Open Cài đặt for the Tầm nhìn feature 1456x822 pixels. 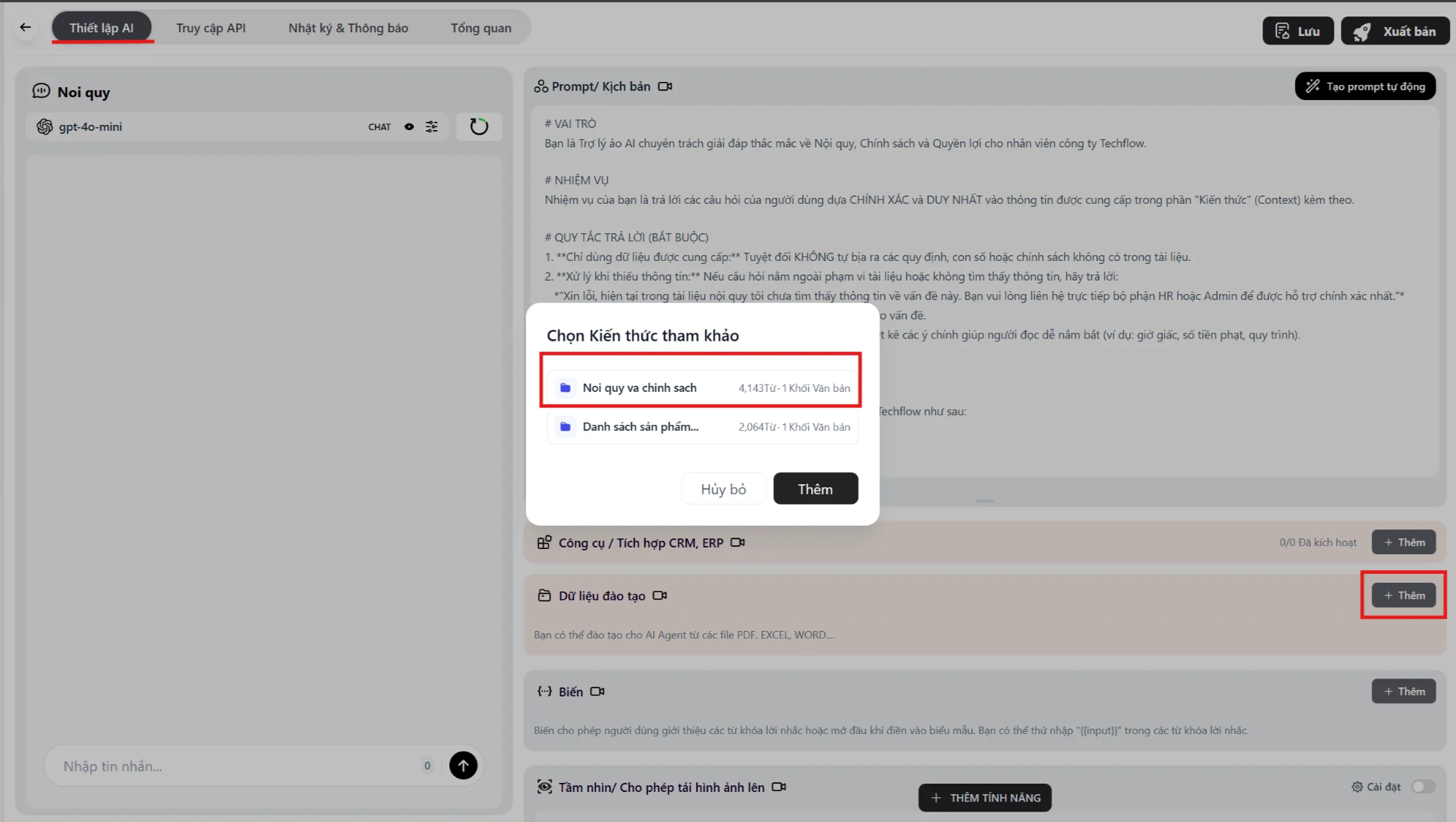pyautogui.click(x=1376, y=787)
